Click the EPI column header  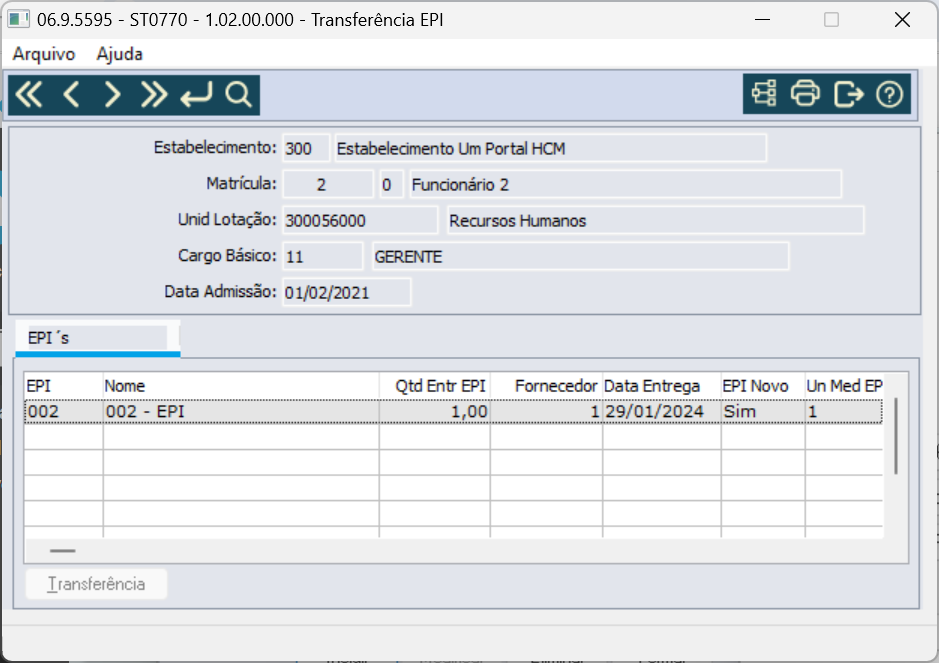click(x=63, y=386)
